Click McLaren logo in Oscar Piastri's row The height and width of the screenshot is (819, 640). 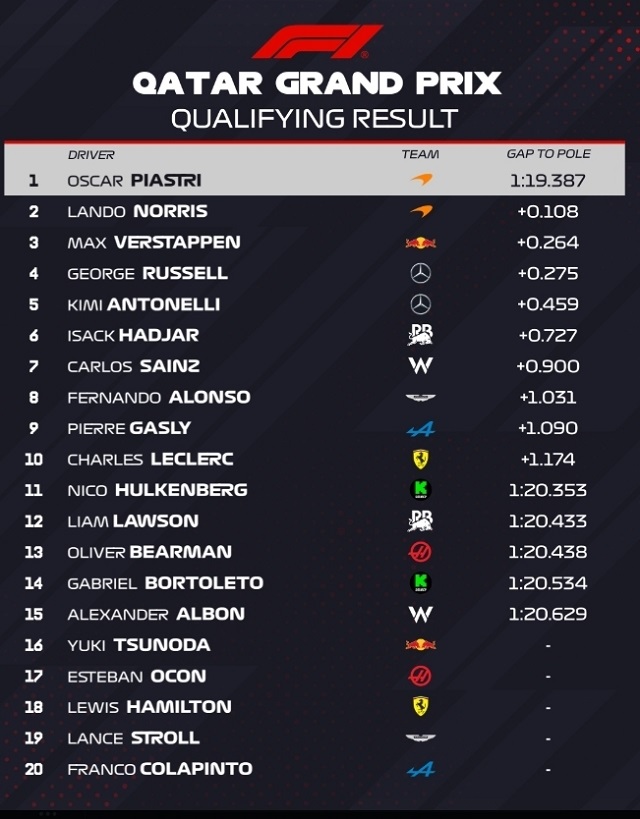click(x=421, y=181)
